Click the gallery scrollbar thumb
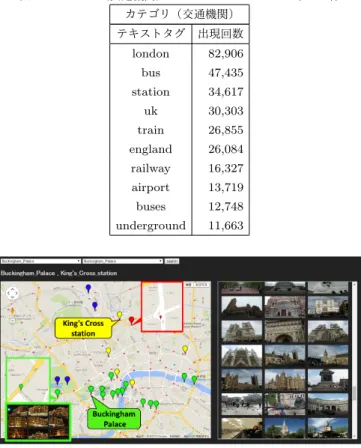 point(354,393)
